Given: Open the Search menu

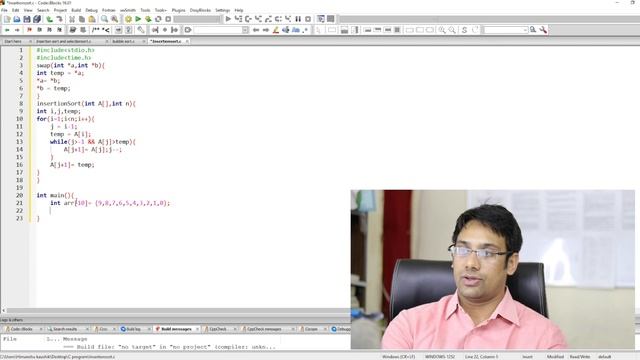Looking at the screenshot, I should pos(43,10).
